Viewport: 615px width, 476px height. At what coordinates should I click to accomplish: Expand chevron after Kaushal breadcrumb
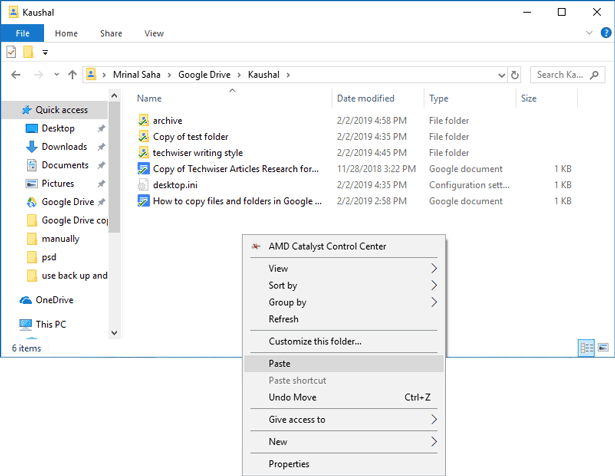click(288, 75)
